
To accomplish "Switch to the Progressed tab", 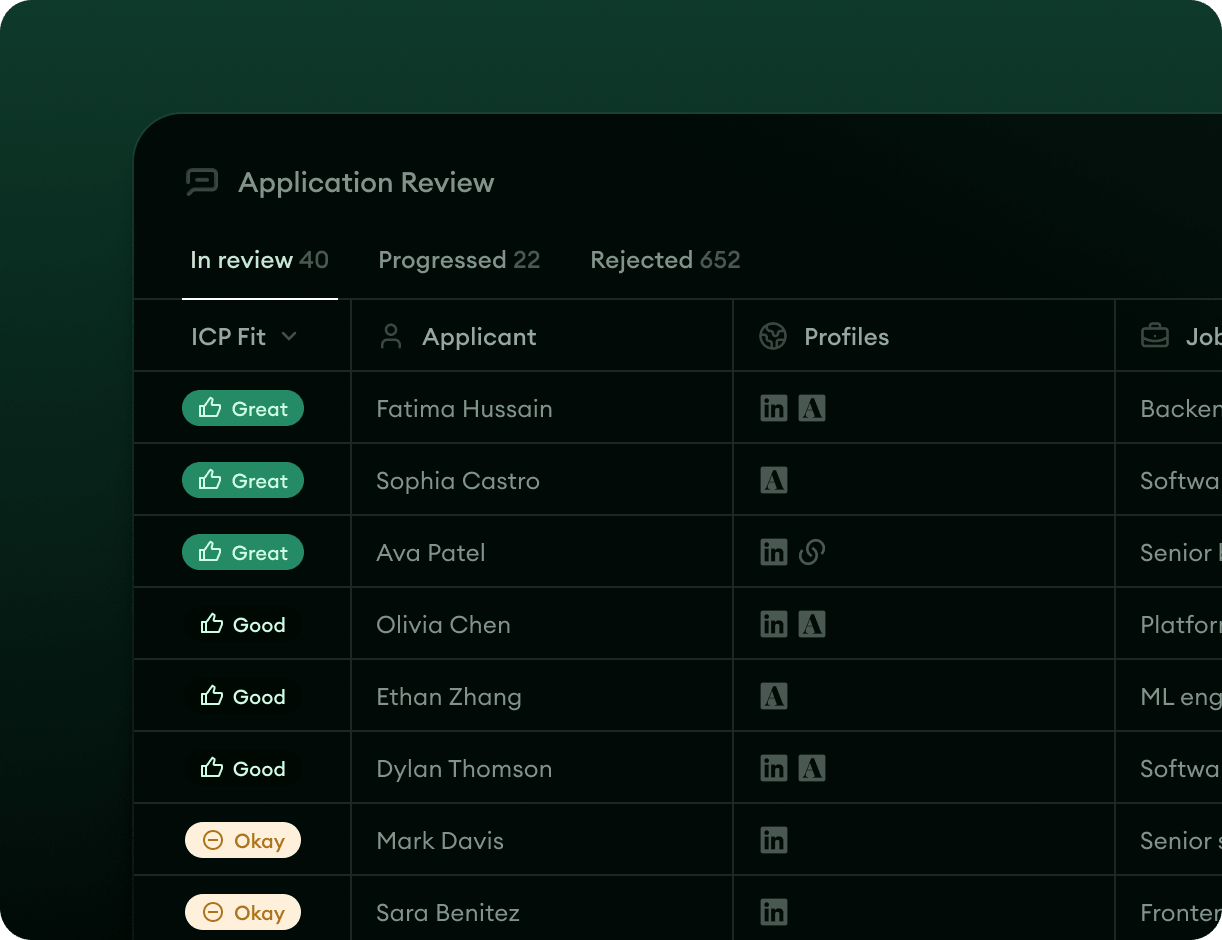I will click(459, 260).
